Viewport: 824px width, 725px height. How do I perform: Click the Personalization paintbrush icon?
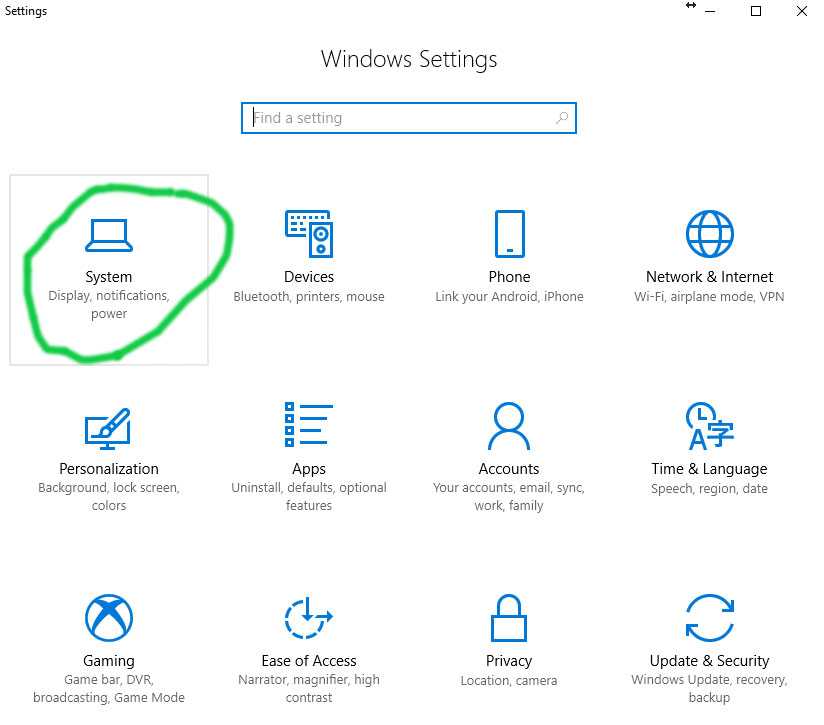[x=108, y=427]
